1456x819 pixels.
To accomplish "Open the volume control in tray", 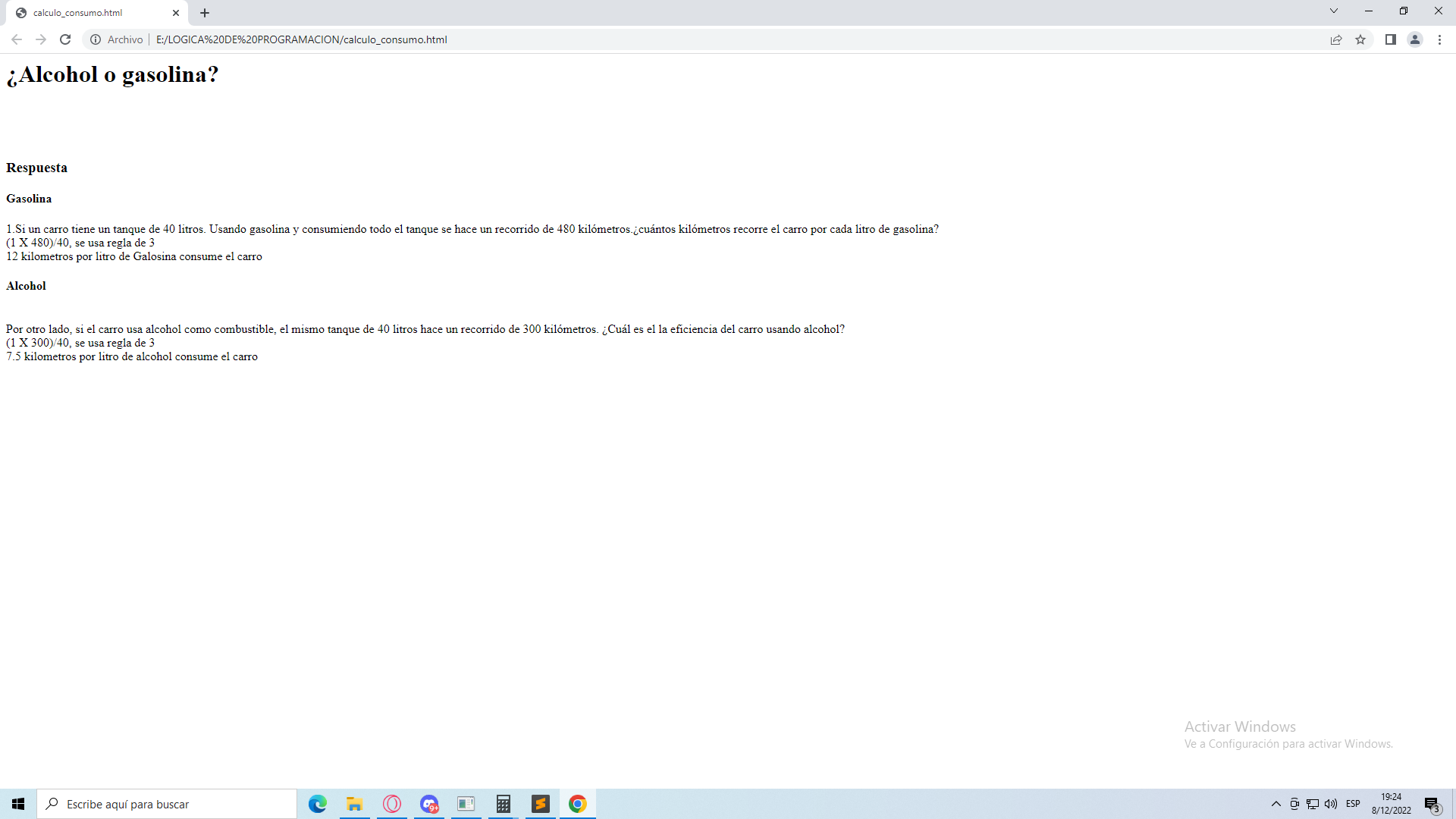I will (x=1331, y=804).
